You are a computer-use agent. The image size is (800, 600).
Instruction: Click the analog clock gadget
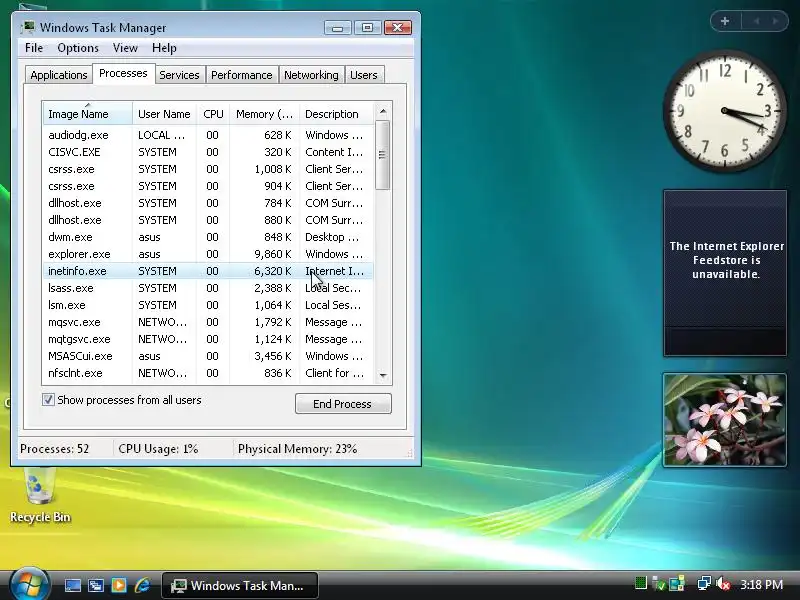[x=724, y=111]
